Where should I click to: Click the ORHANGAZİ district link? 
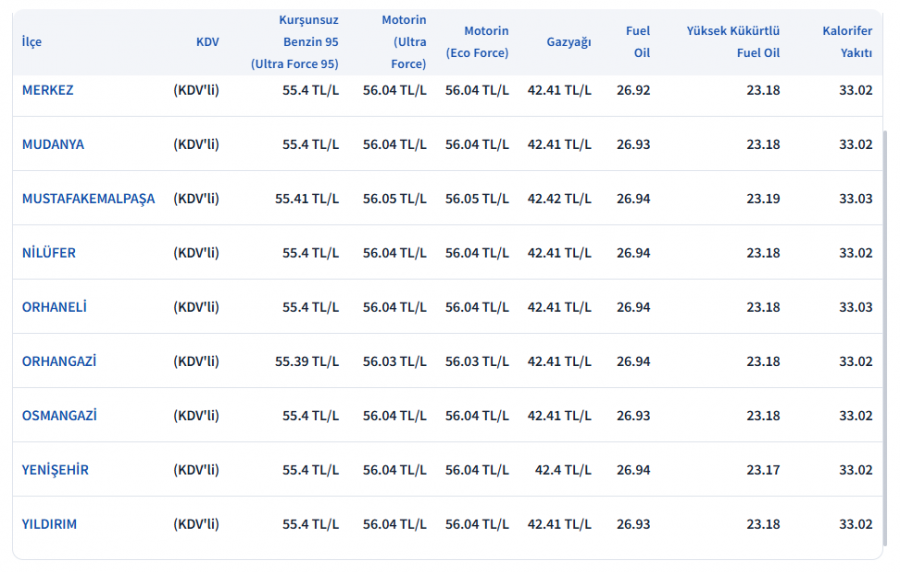(x=59, y=361)
